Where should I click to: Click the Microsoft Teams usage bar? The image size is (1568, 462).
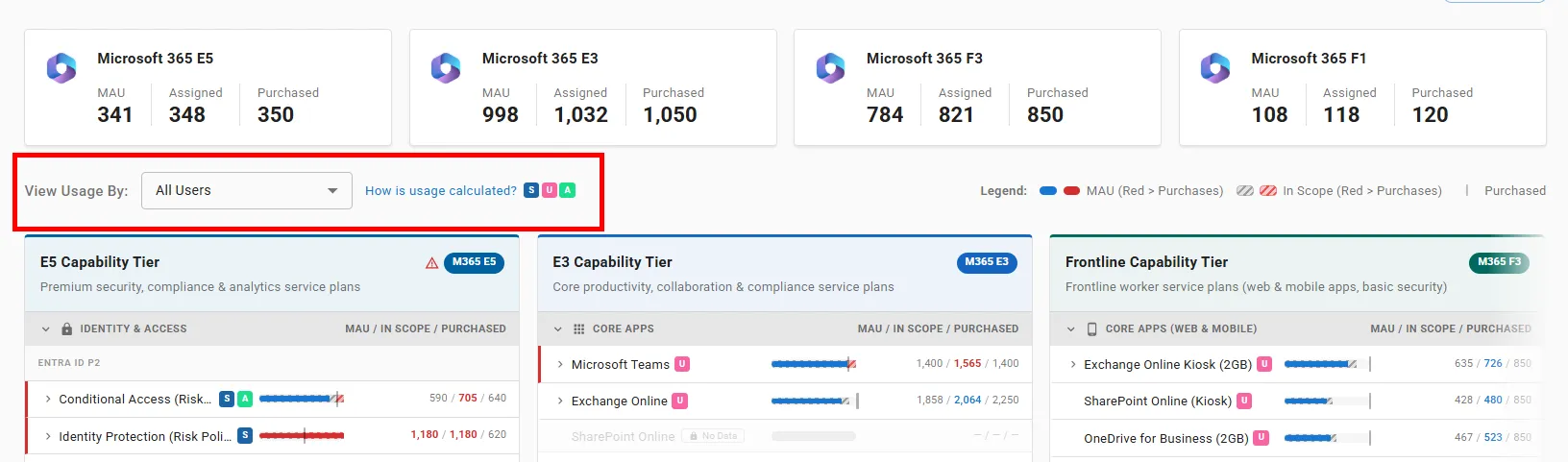(x=814, y=364)
